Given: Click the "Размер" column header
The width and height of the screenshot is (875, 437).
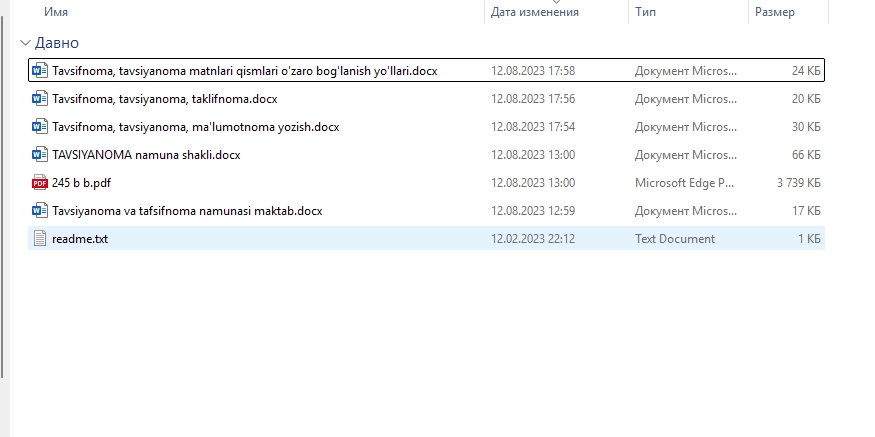Looking at the screenshot, I should click(x=774, y=12).
